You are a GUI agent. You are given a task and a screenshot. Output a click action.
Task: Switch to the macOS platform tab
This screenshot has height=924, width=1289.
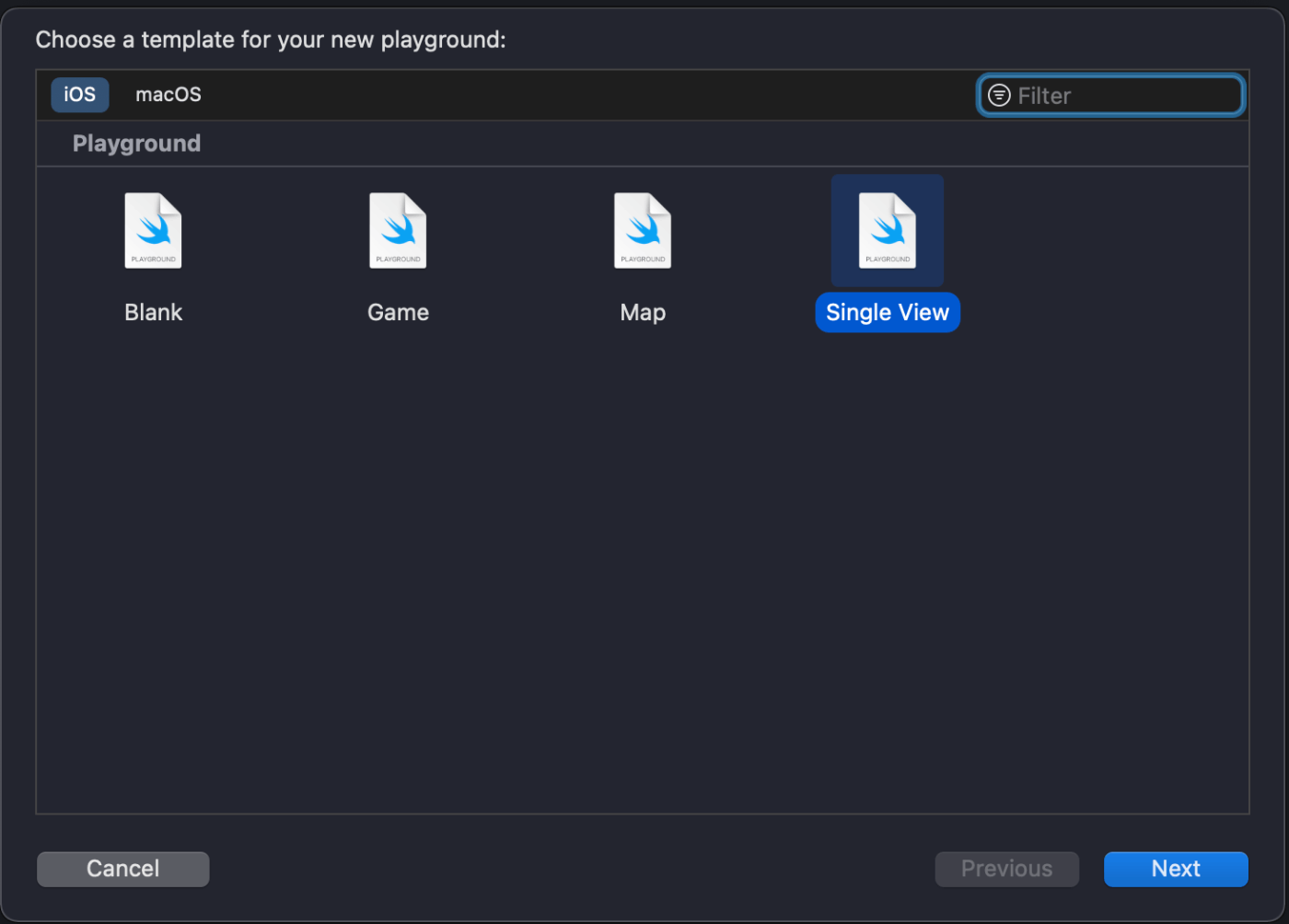[168, 95]
